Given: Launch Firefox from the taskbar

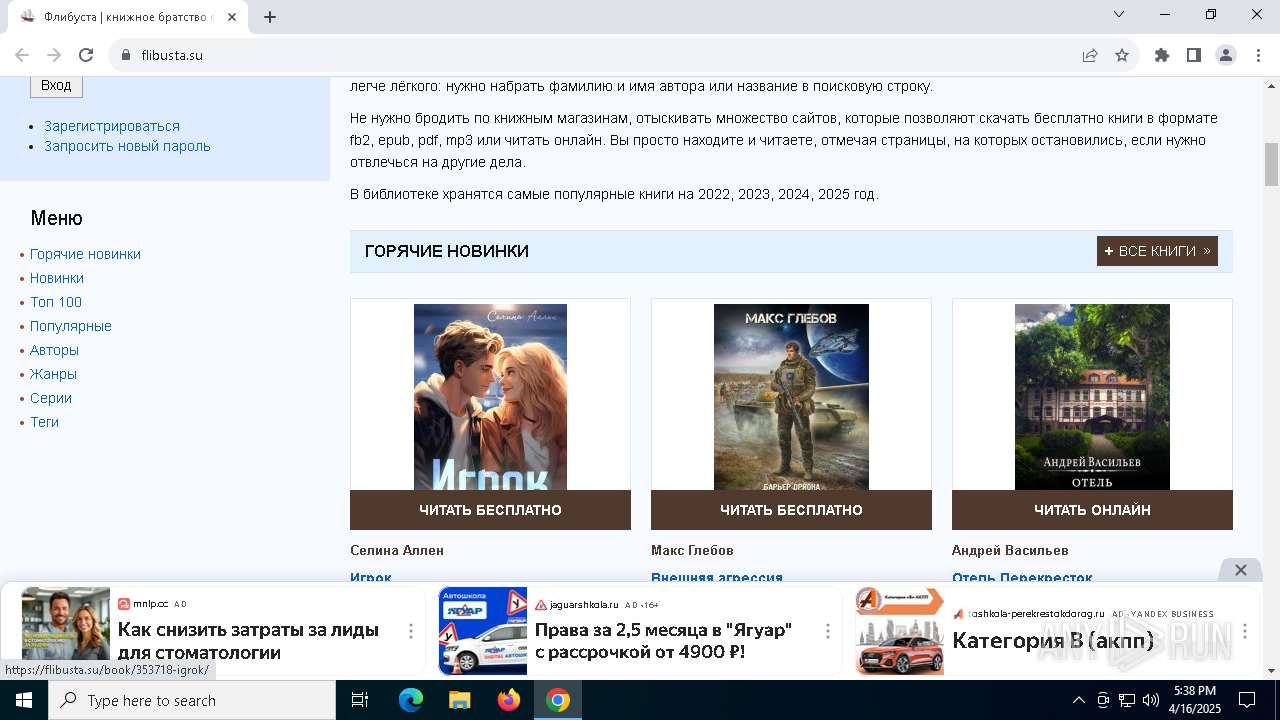Looking at the screenshot, I should tap(509, 700).
